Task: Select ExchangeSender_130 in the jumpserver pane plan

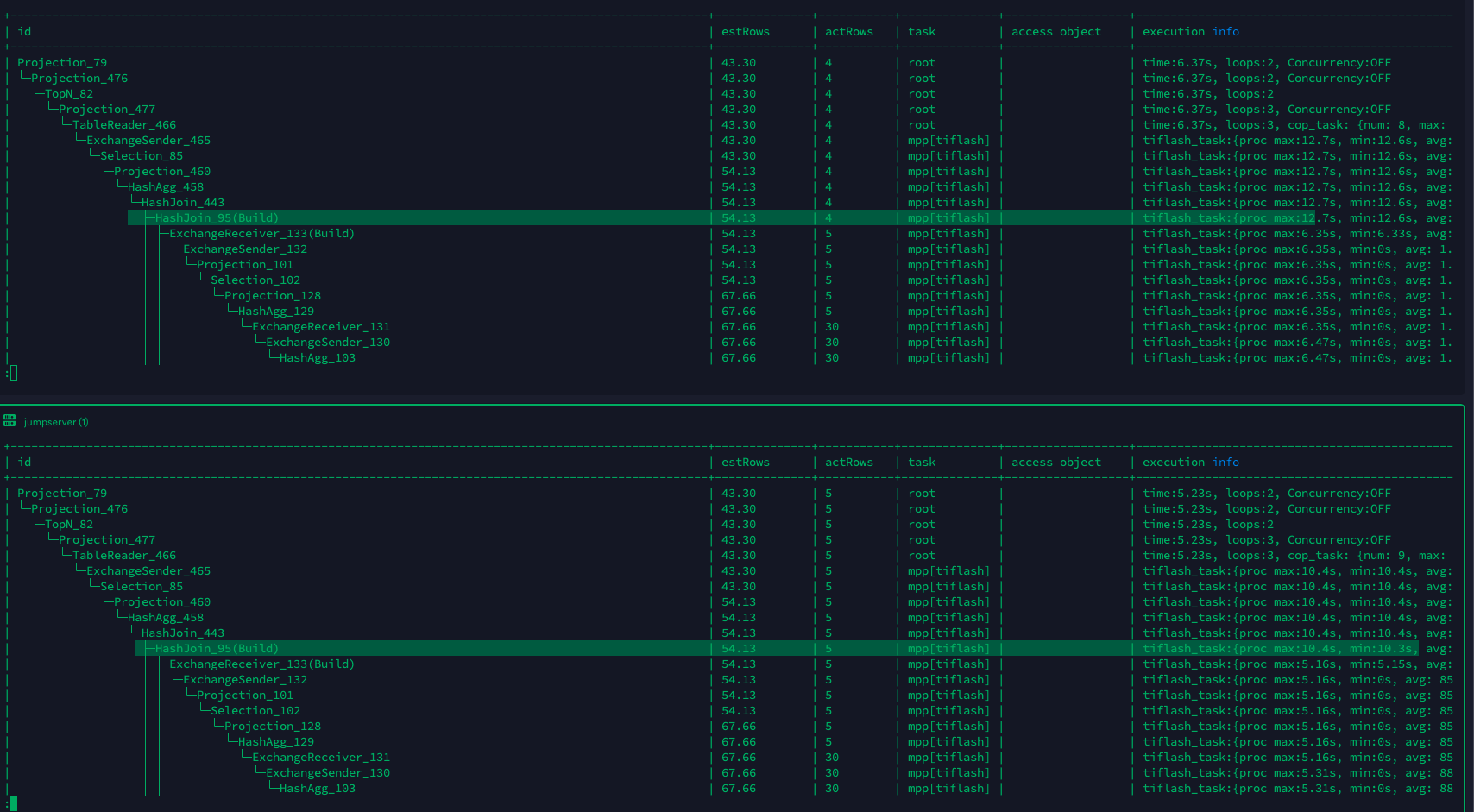Action: click(328, 773)
